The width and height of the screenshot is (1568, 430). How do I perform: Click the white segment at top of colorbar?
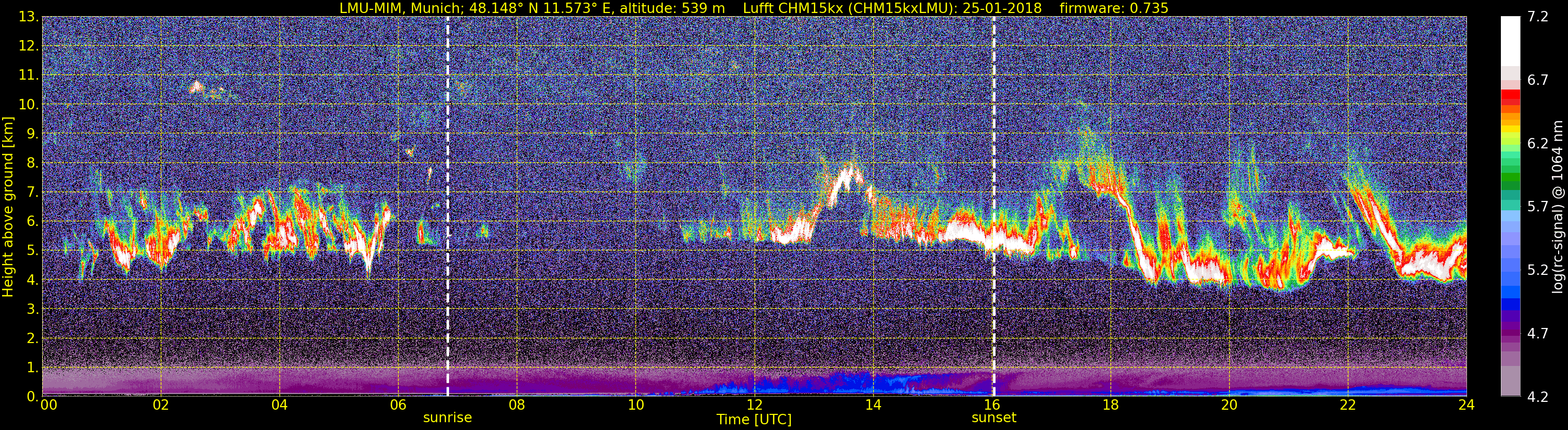[1510, 41]
